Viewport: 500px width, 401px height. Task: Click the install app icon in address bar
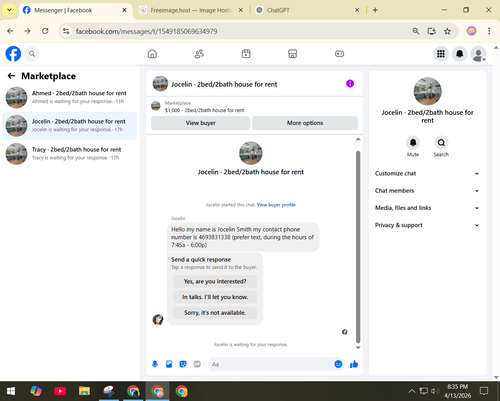432,31
